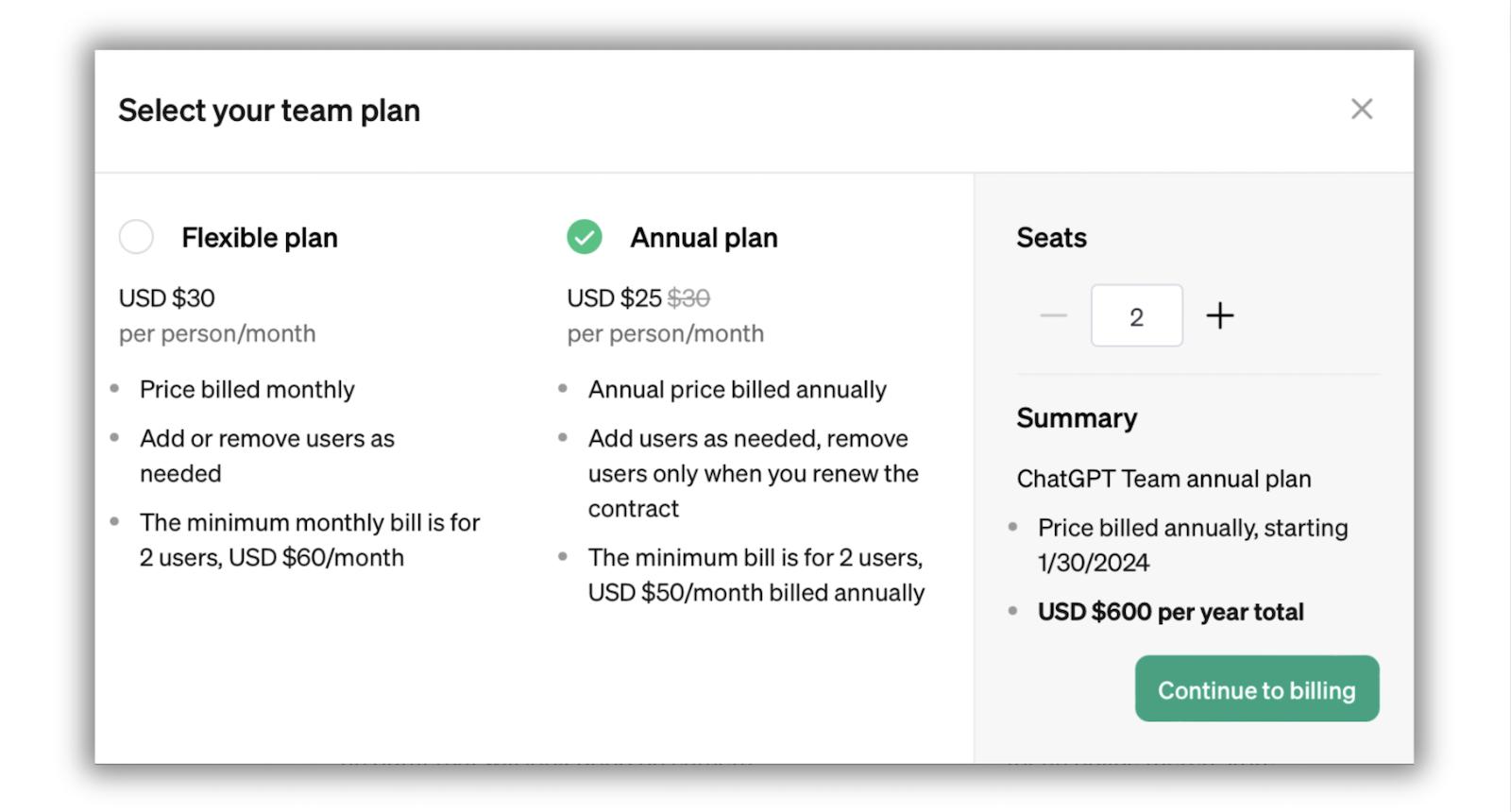Click the "Annual plan" label text
The height and width of the screenshot is (812, 1511).
(704, 238)
